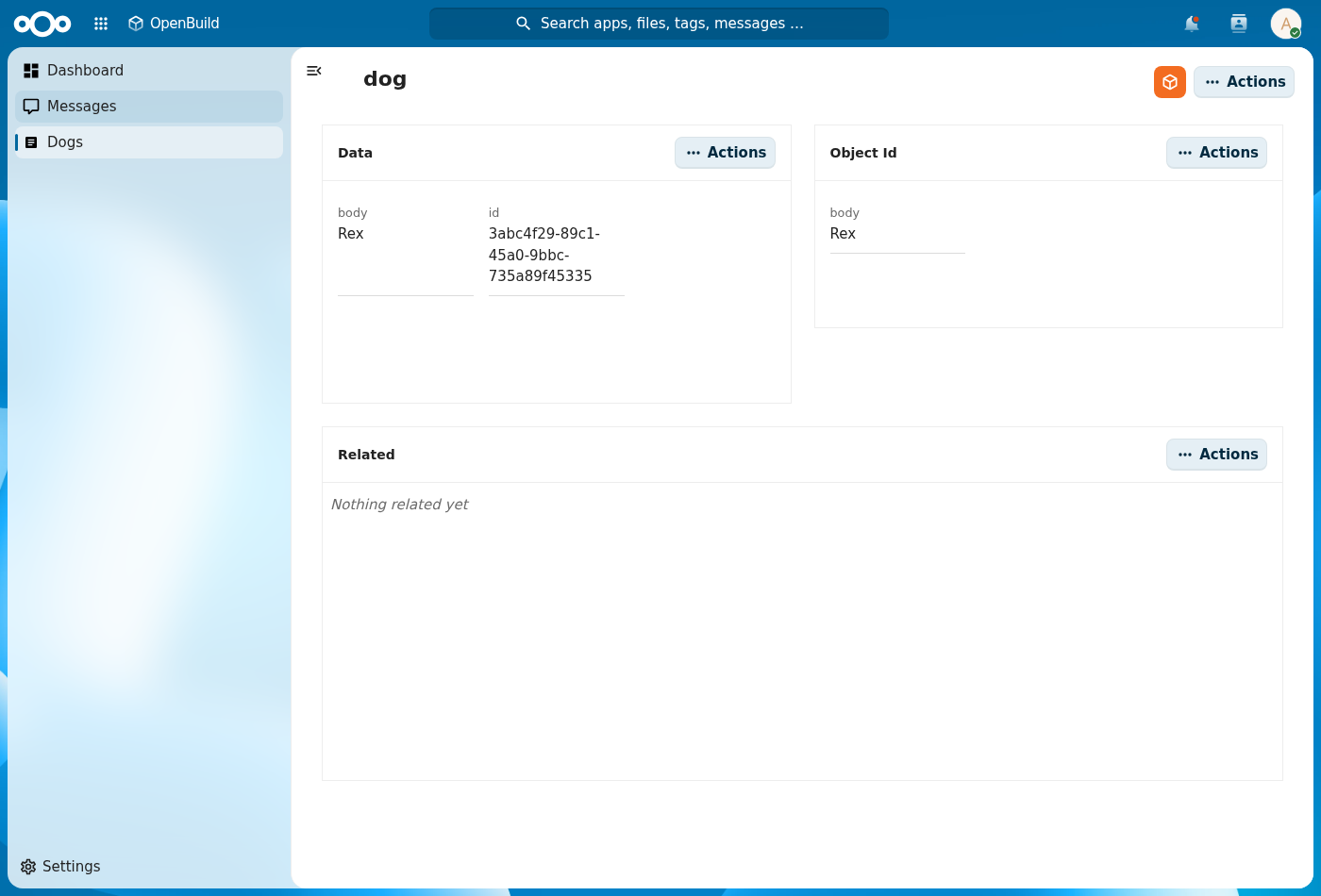
Task: Focus the global search field
Action: (659, 24)
